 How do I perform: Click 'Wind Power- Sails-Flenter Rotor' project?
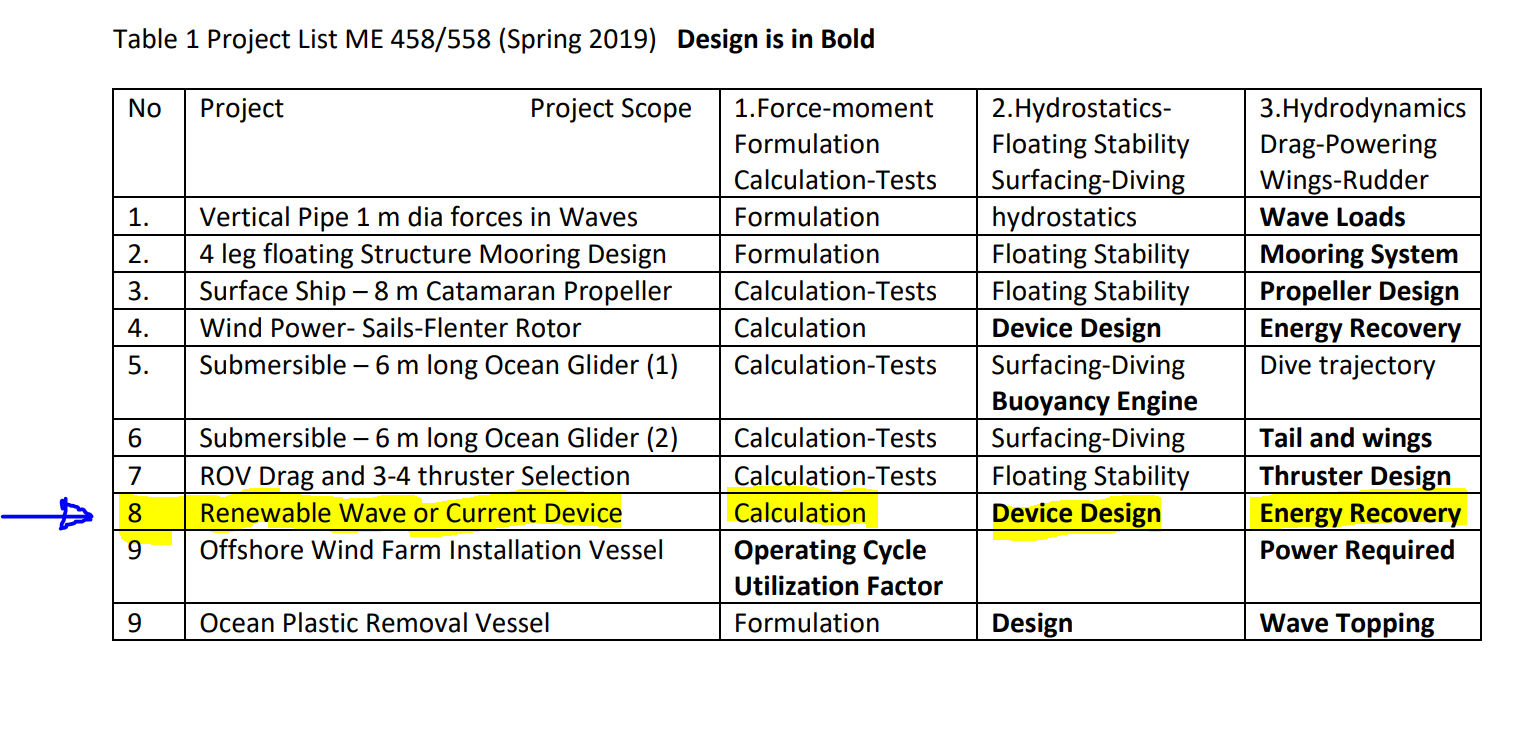390,328
